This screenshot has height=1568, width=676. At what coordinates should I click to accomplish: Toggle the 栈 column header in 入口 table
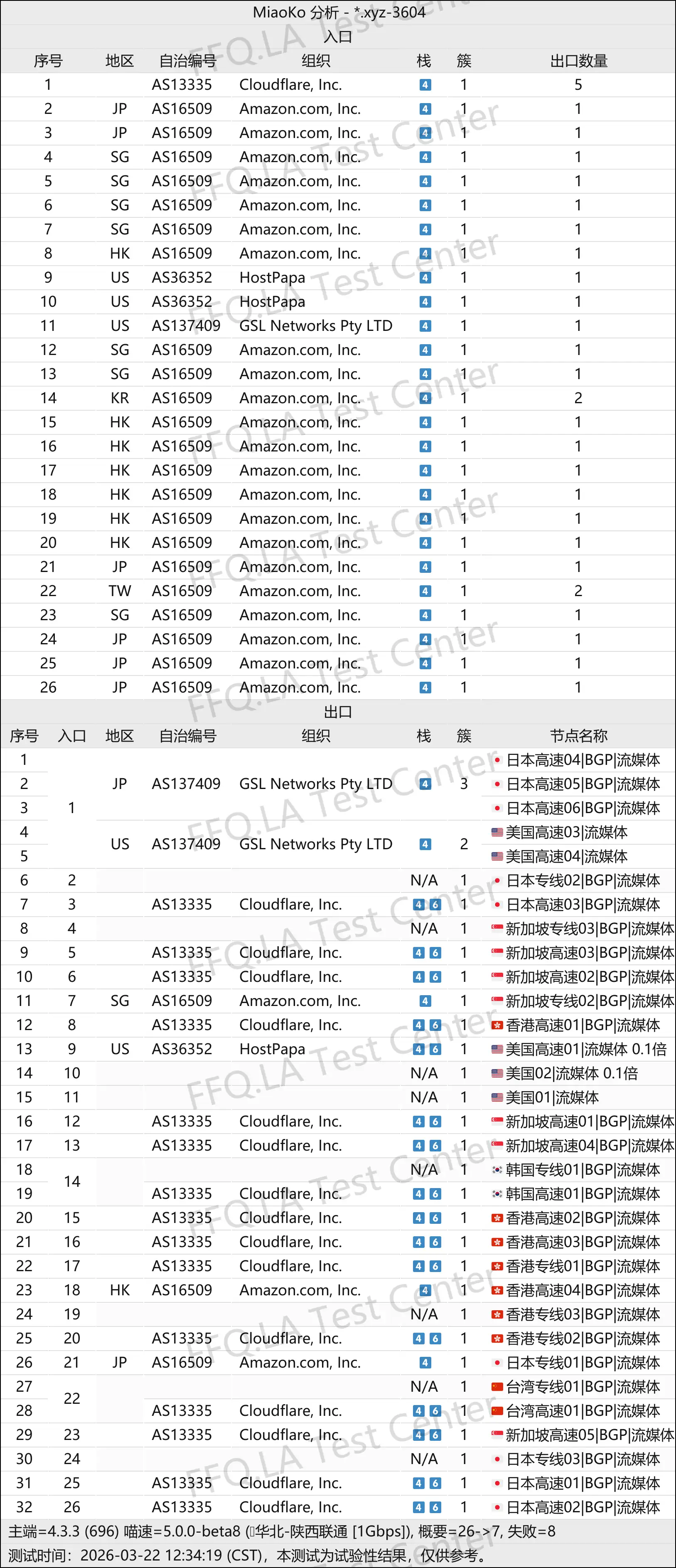(424, 60)
